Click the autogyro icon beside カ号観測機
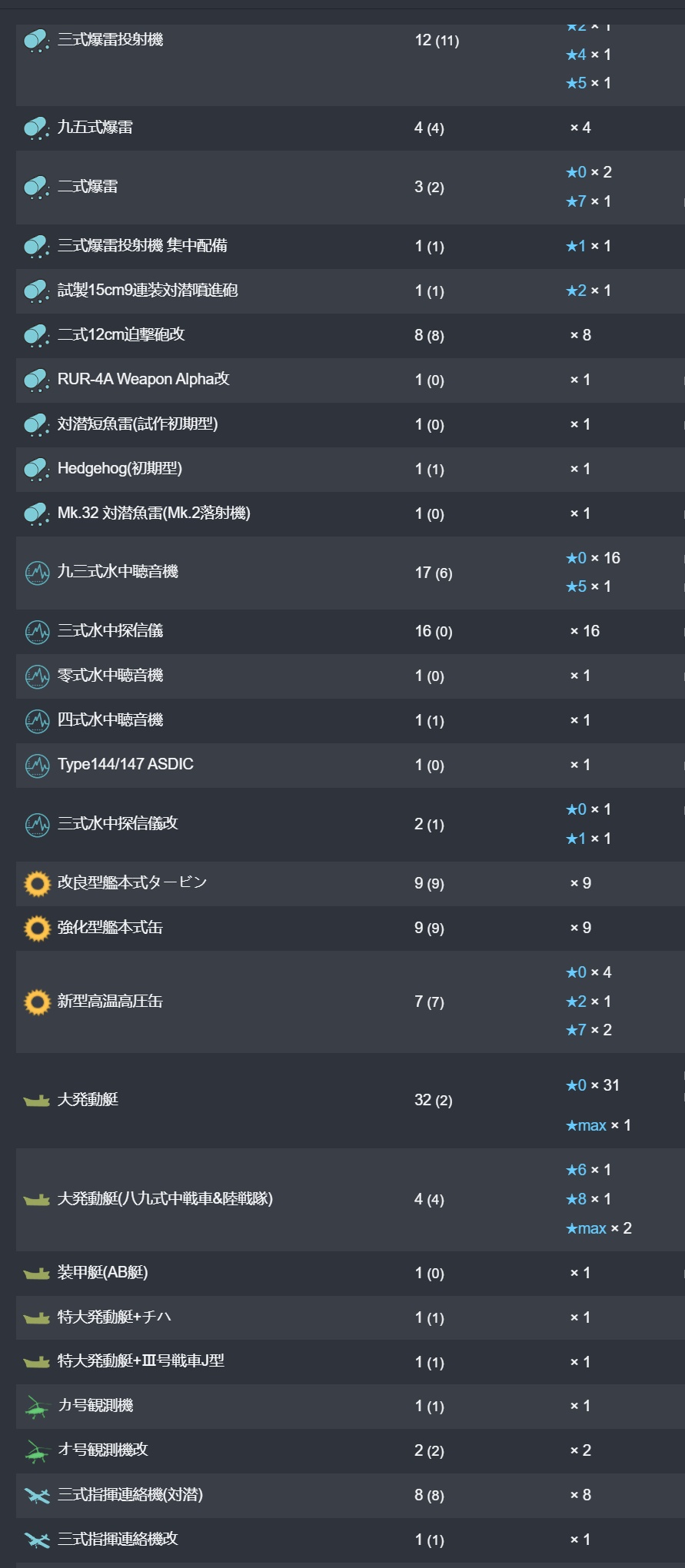Screen dimensions: 685x1568 tap(36, 1407)
